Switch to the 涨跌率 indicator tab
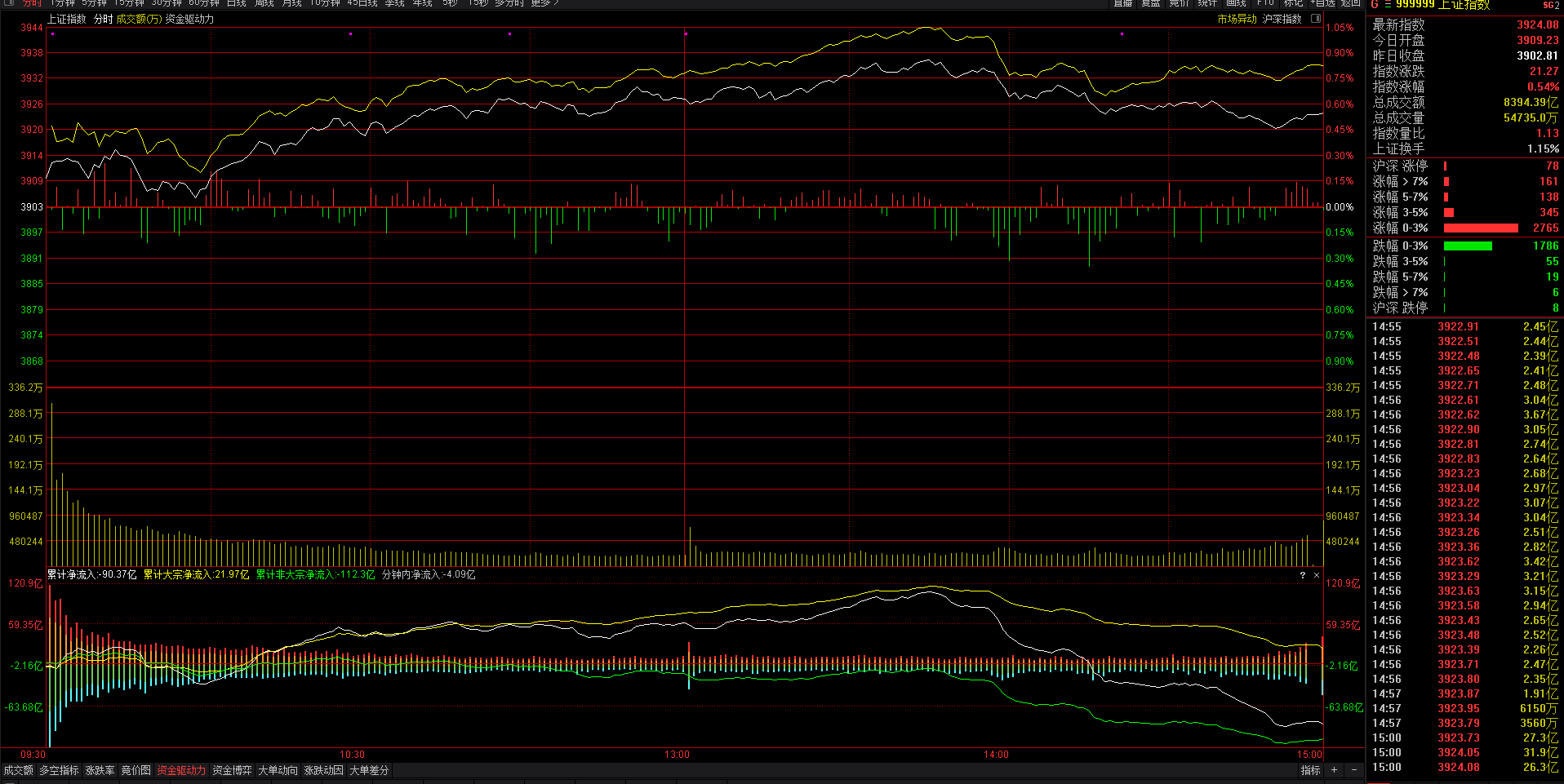The width and height of the screenshot is (1564, 784). [100, 770]
